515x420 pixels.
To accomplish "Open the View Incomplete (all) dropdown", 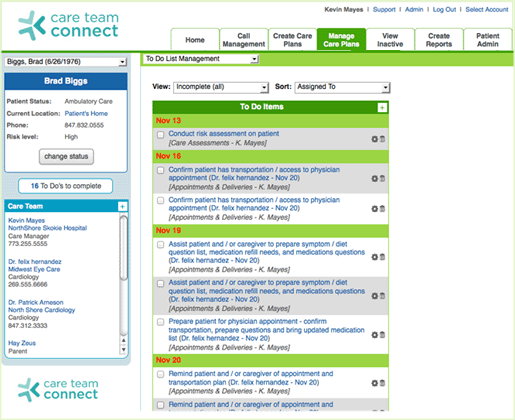I will [221, 87].
